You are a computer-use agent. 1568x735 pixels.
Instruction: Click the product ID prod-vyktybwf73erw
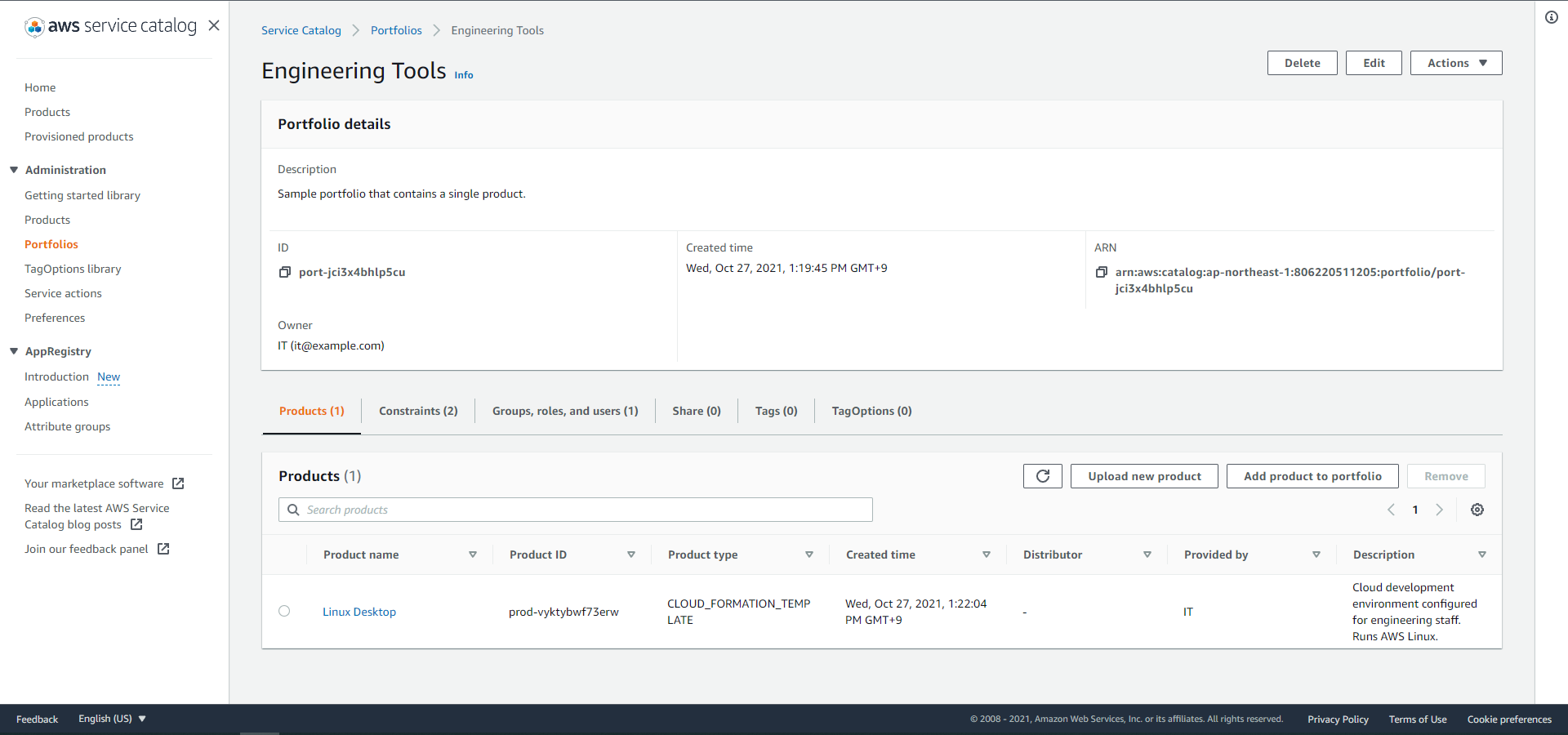point(563,612)
